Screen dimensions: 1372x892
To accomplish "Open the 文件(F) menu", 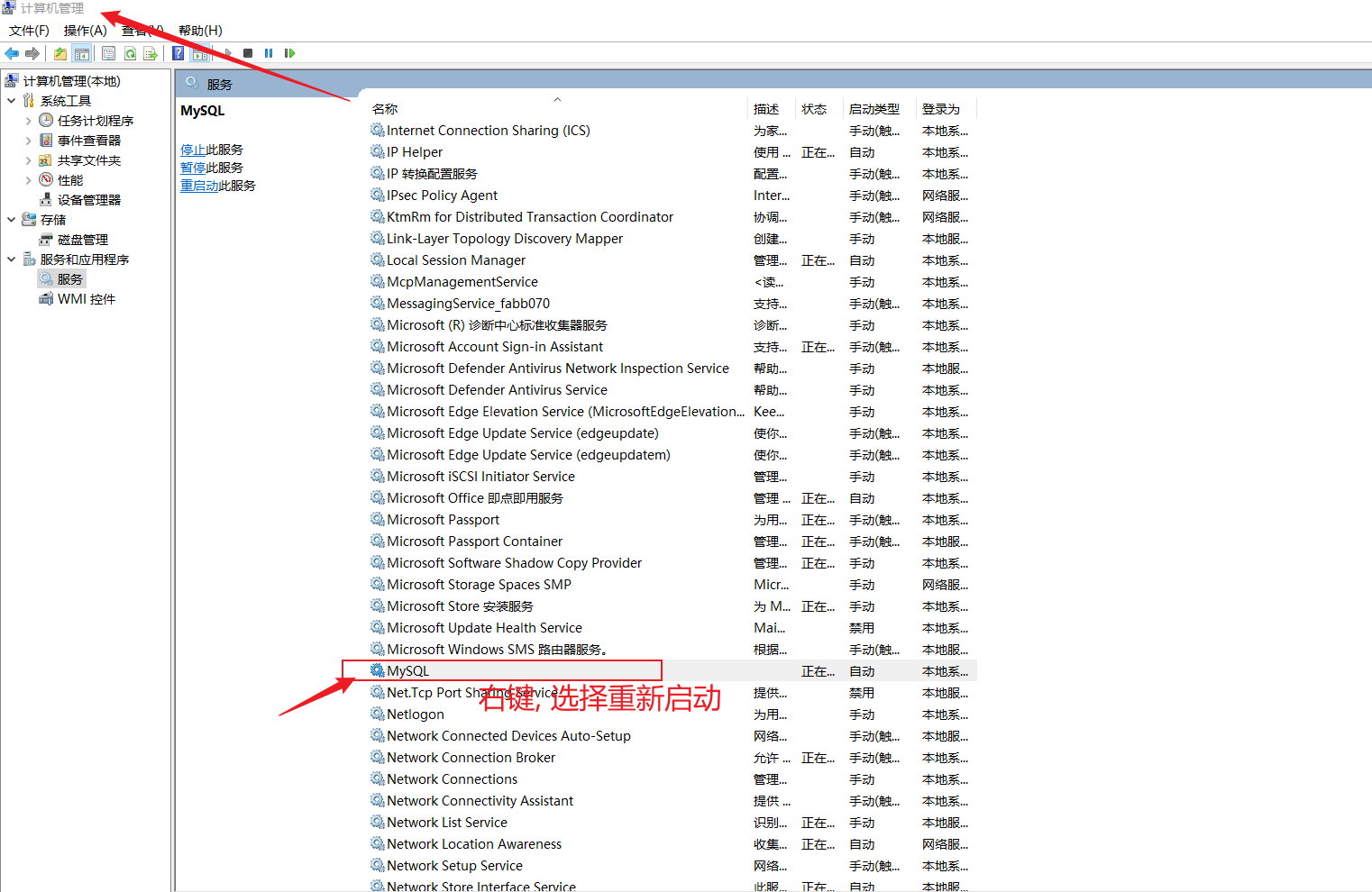I will tap(29, 31).
